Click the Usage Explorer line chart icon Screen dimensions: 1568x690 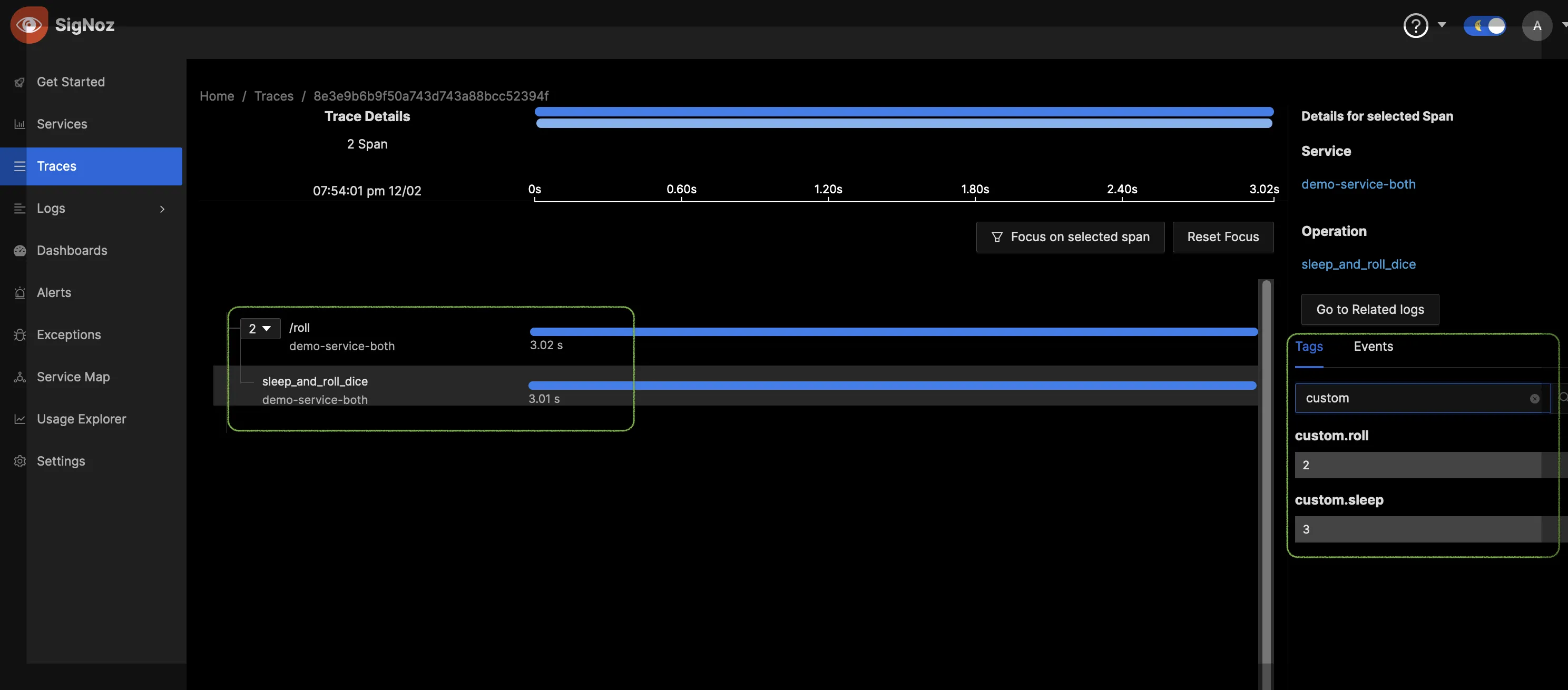[x=19, y=419]
